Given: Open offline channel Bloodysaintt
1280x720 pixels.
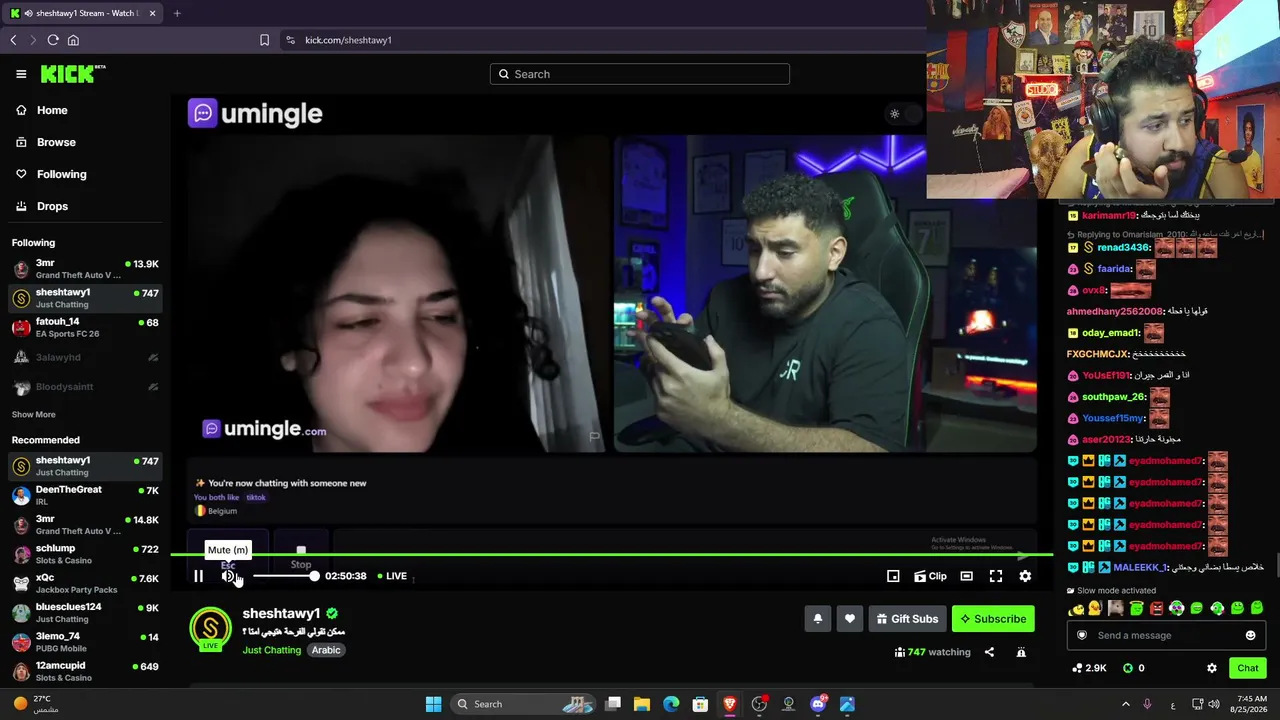Looking at the screenshot, I should [85, 387].
